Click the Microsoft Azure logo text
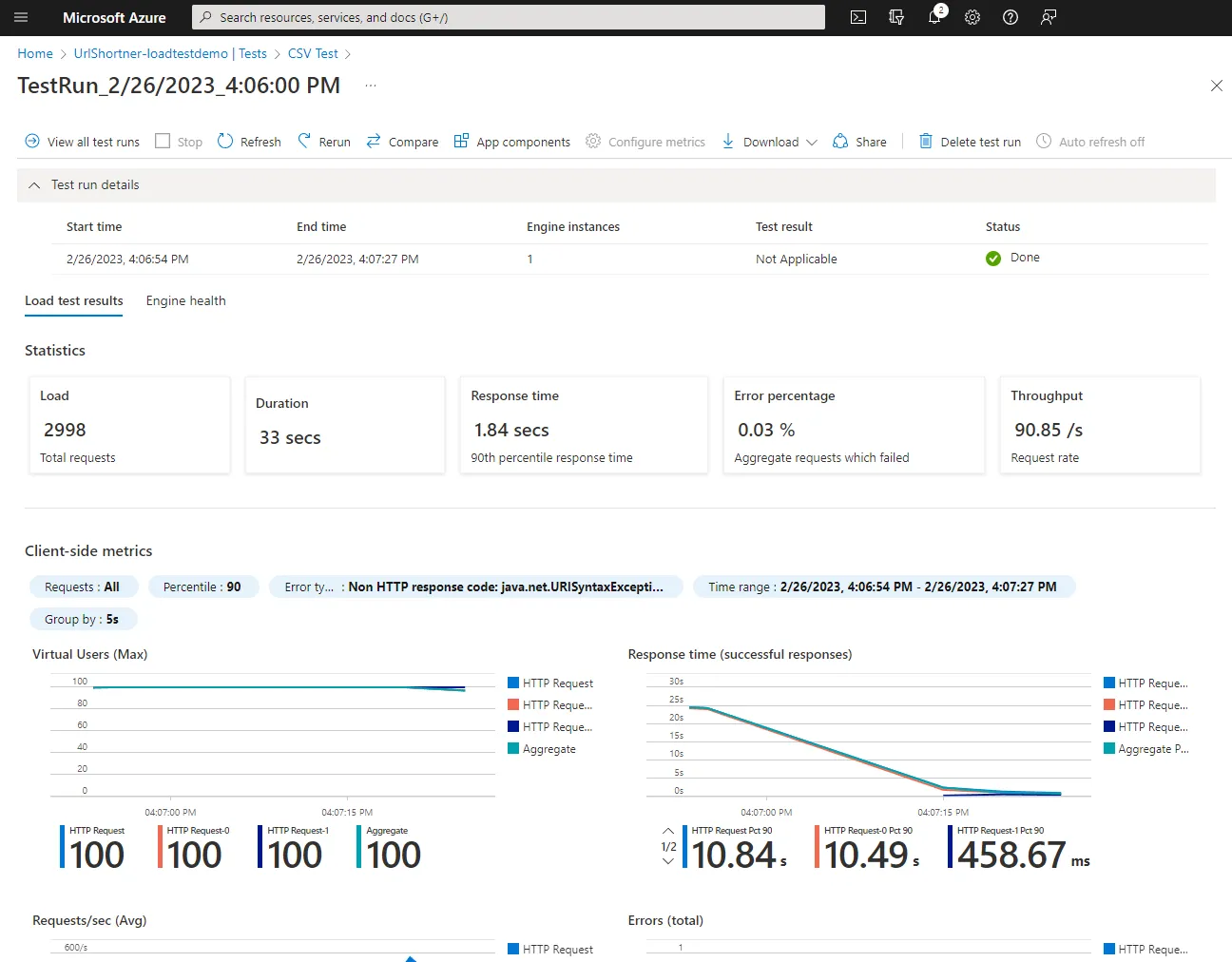The height and width of the screenshot is (962, 1232). (114, 17)
